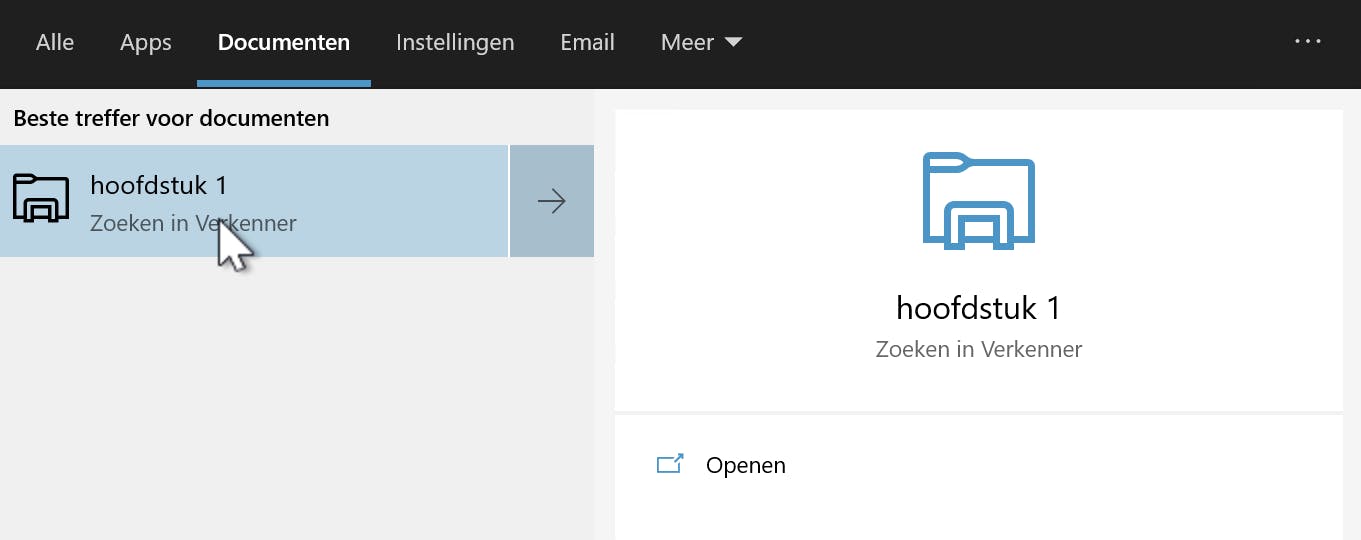Image resolution: width=1361 pixels, height=540 pixels.
Task: Click the File Explorer icon beside hoofdstuk 1 result
Action: tap(41, 199)
